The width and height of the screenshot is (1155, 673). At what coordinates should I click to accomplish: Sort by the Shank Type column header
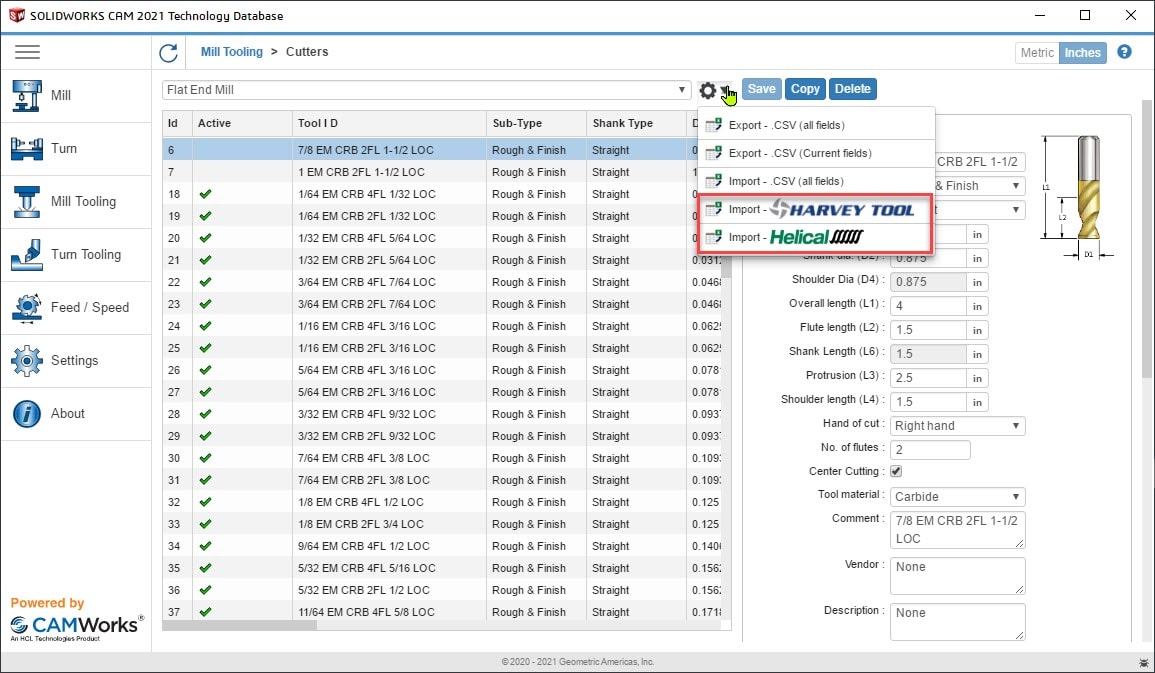[x=636, y=124]
